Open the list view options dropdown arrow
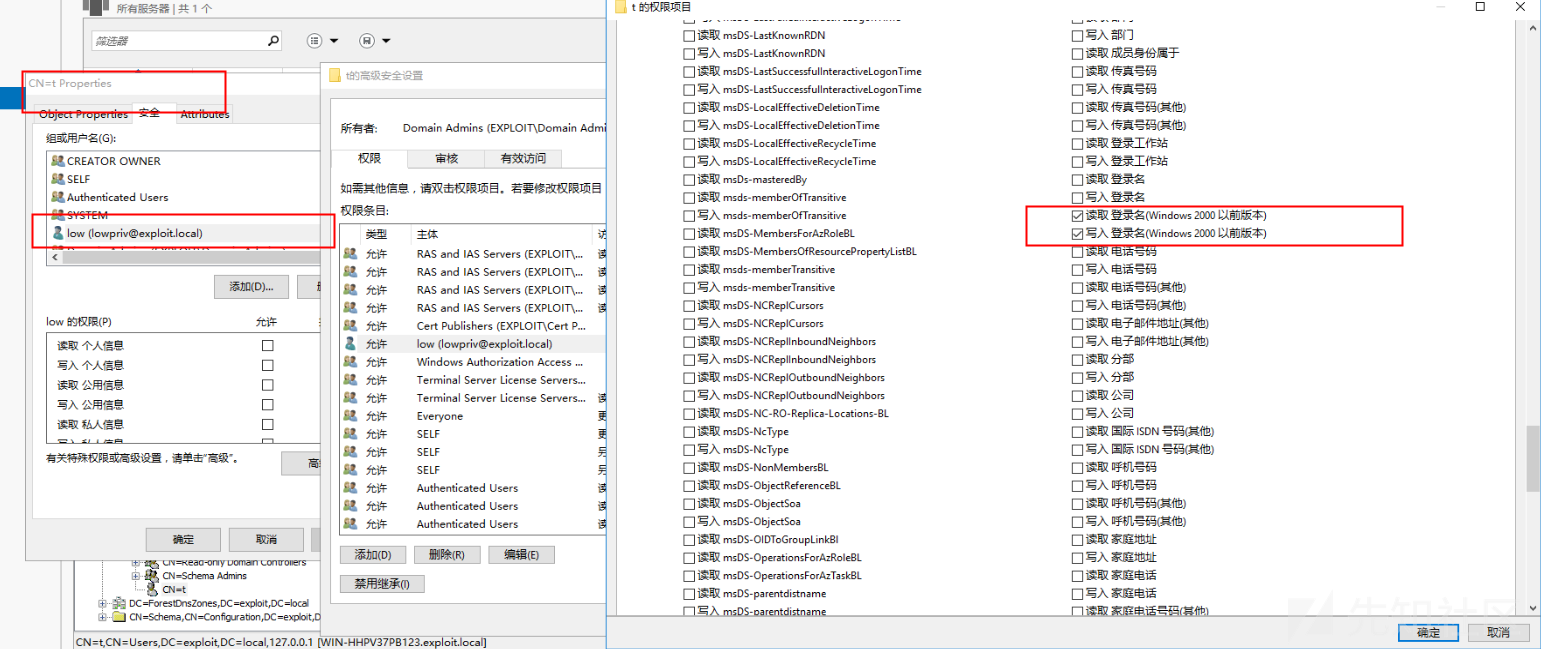The width and height of the screenshot is (1541, 649). 334,41
